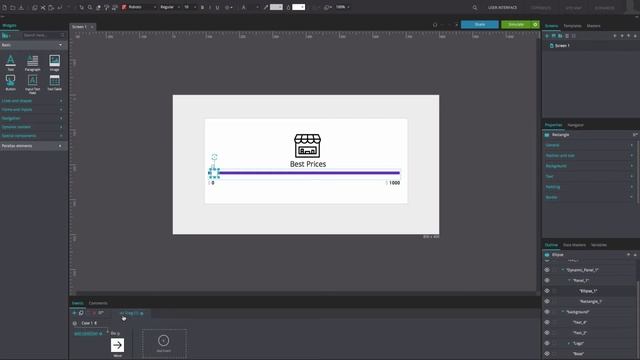
Task: Toggle visibility of Text_4 layer
Action: [x=547, y=322]
